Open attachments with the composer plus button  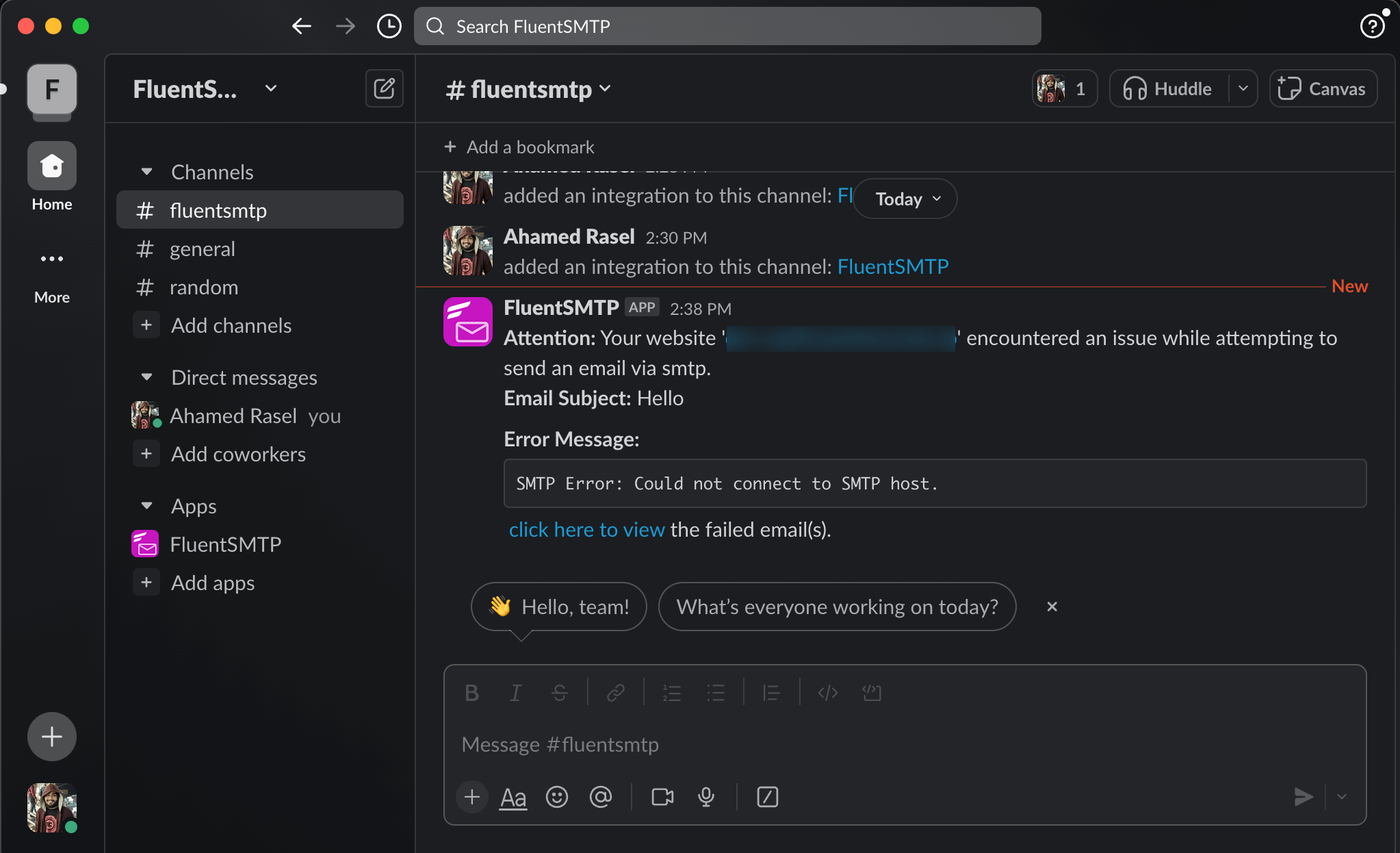[472, 797]
